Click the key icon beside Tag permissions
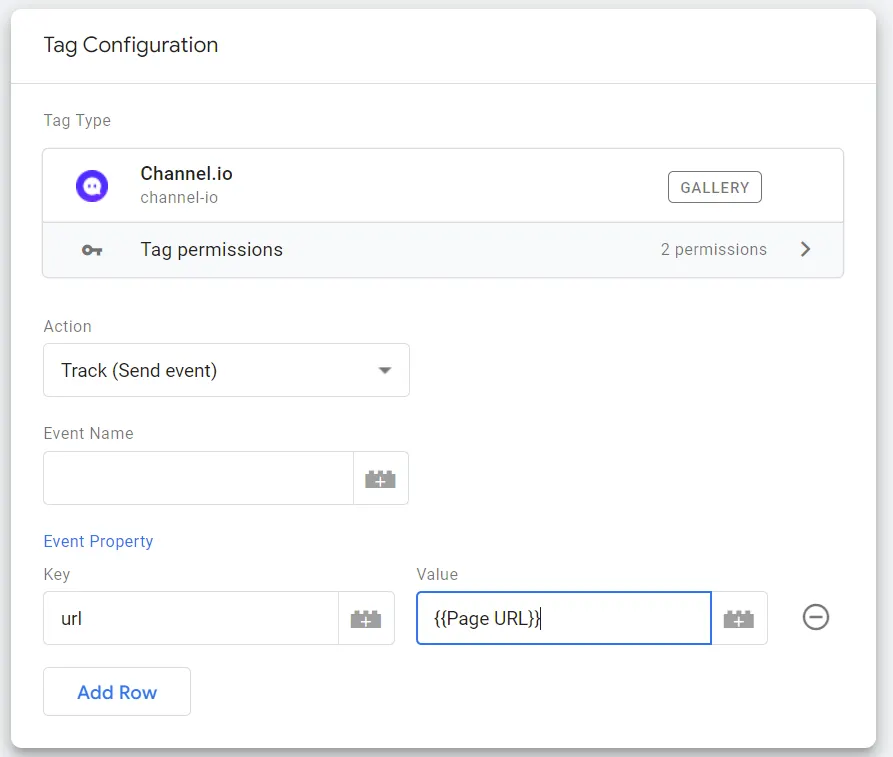Screen dimensions: 893x757 pyautogui.click(x=92, y=250)
